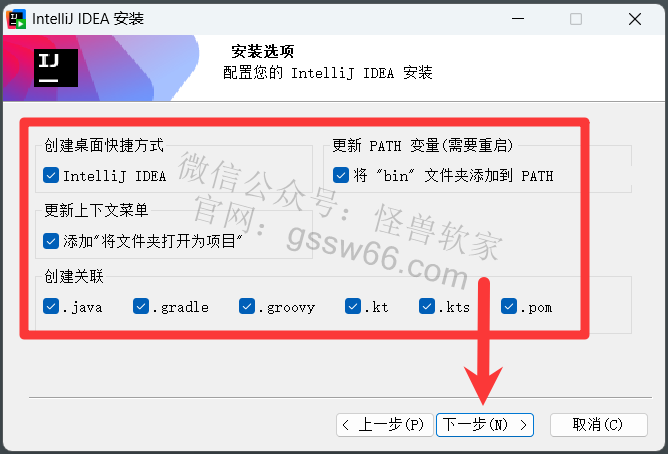Toggle the add "bin" folder to PATH checkbox
Screen dimensions: 668x454
(341, 175)
